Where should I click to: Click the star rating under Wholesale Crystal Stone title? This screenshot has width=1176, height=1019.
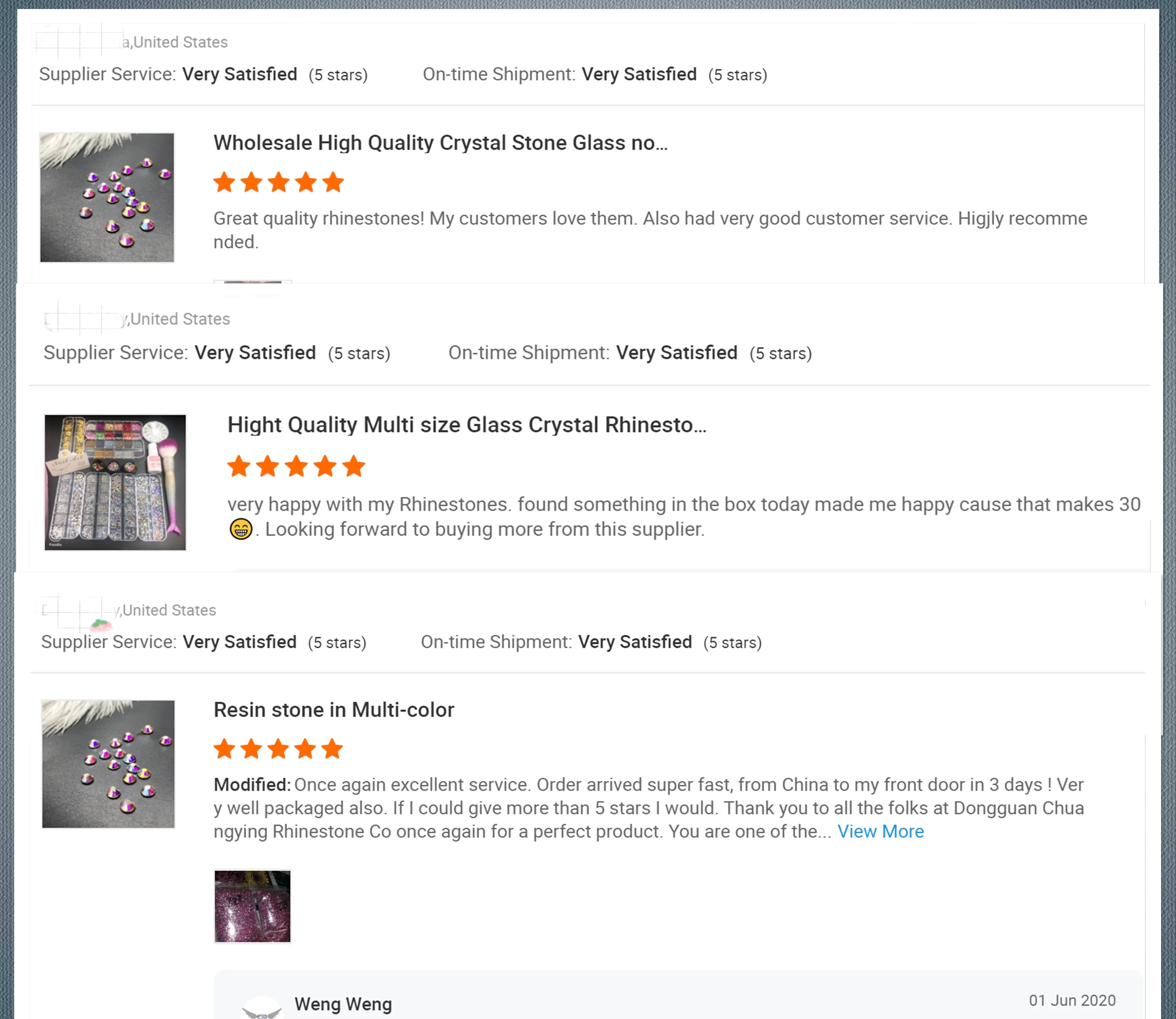[x=278, y=183]
